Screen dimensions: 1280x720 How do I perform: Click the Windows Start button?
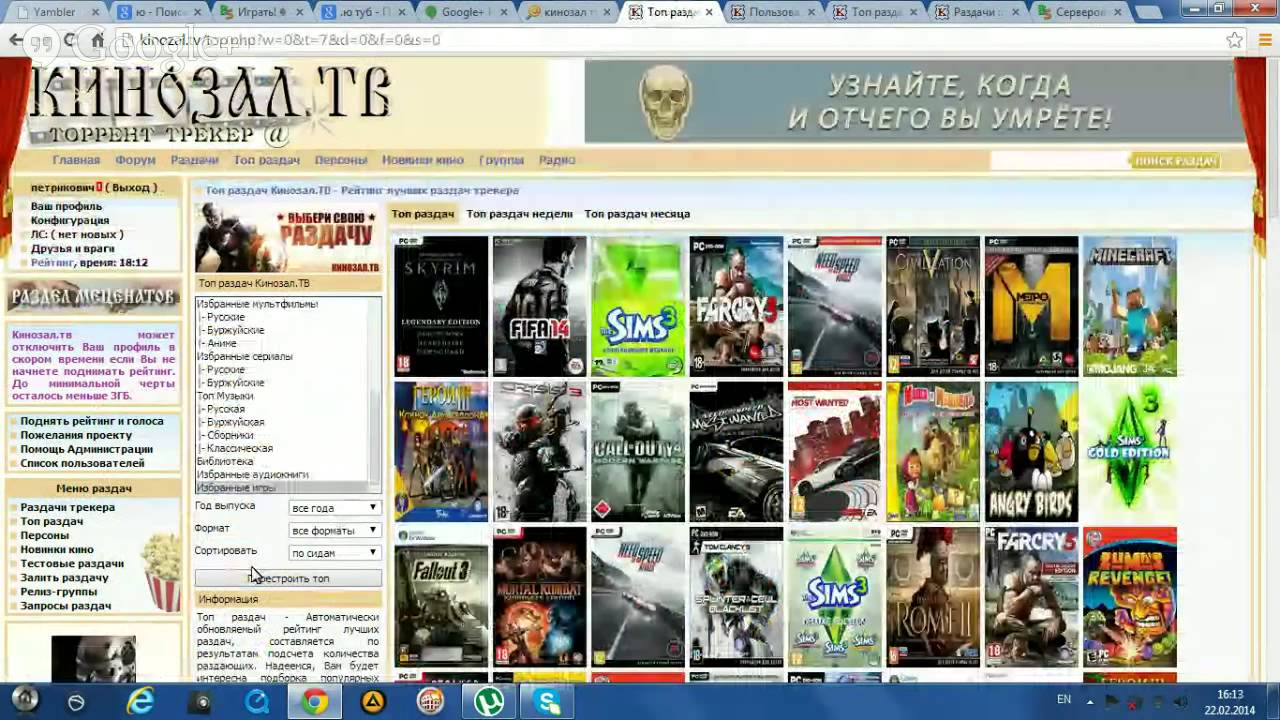[25, 700]
